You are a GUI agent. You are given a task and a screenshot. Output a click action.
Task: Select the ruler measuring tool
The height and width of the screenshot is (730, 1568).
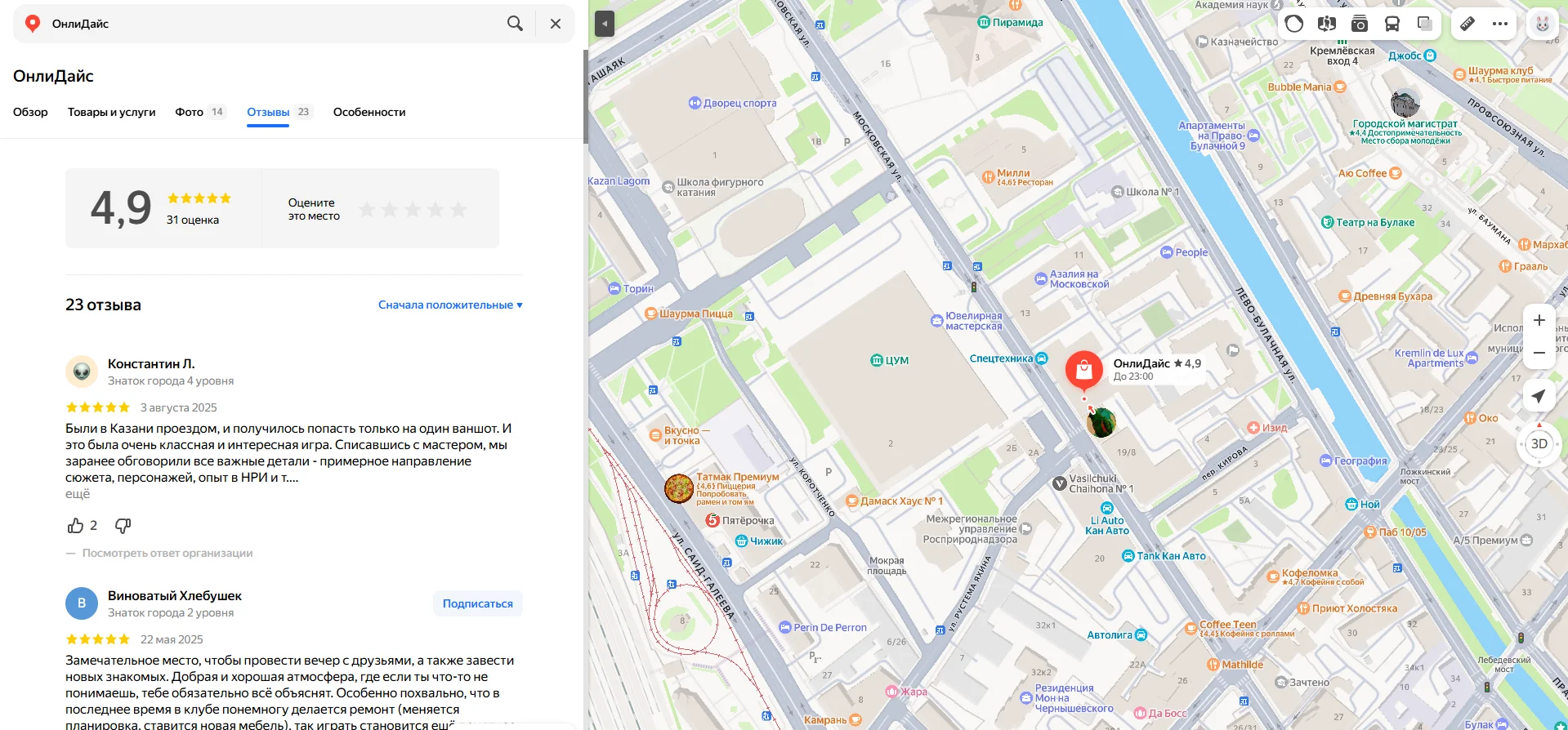coord(1467,24)
